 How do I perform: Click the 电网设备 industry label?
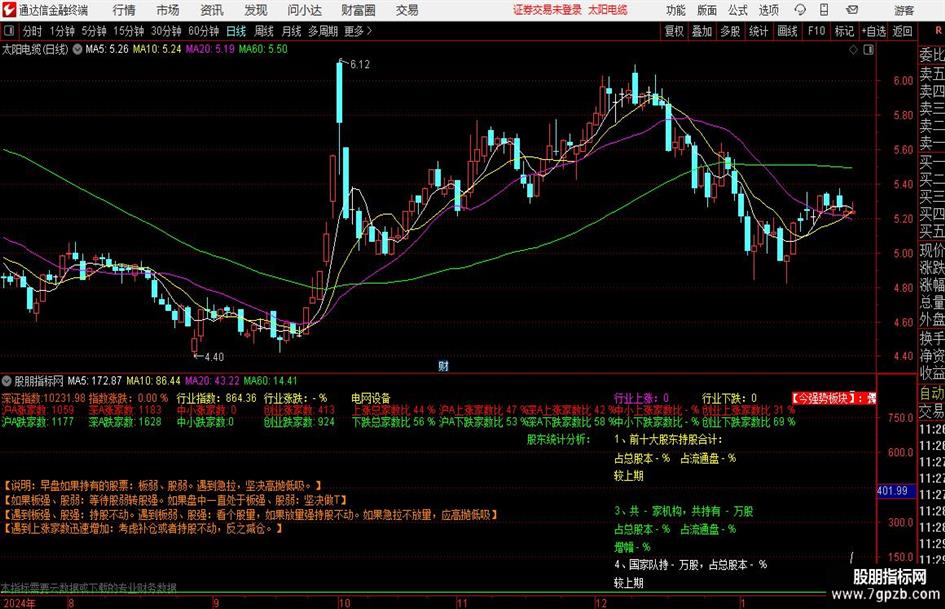371,398
